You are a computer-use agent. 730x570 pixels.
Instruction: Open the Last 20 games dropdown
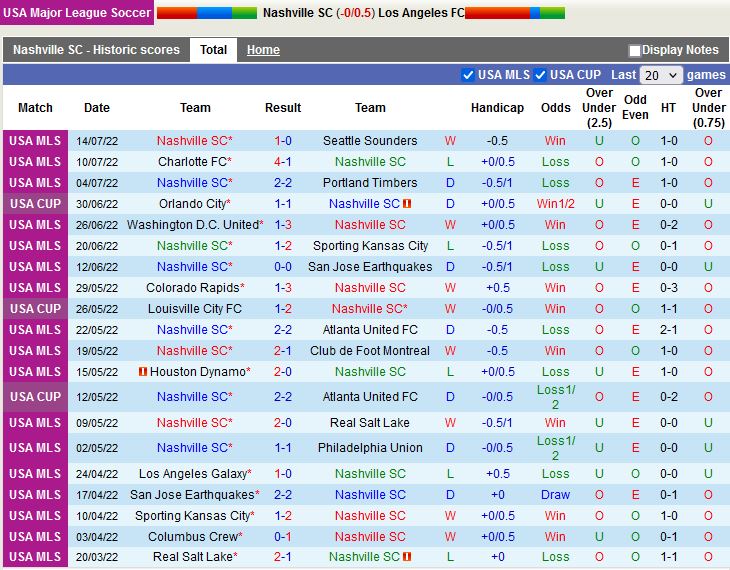661,75
